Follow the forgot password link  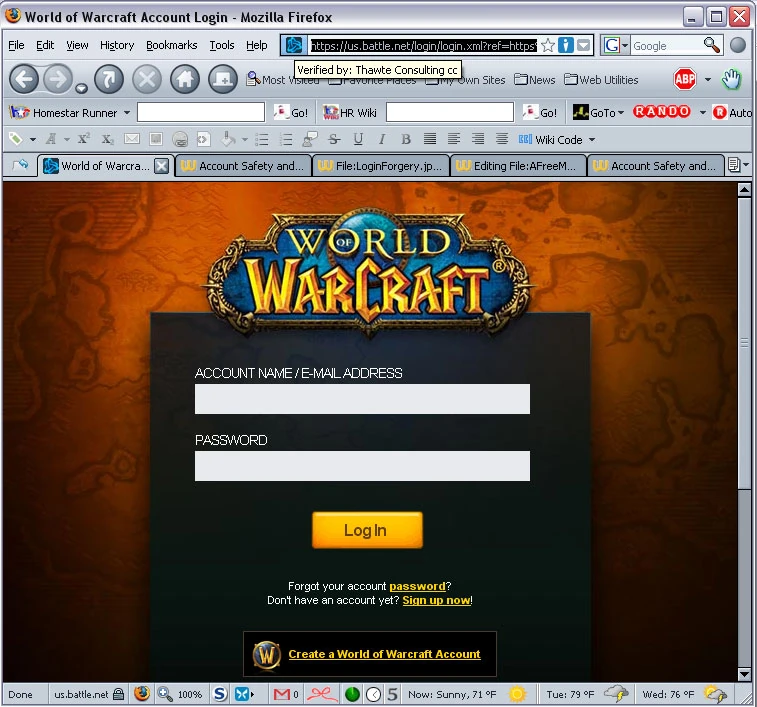417,586
